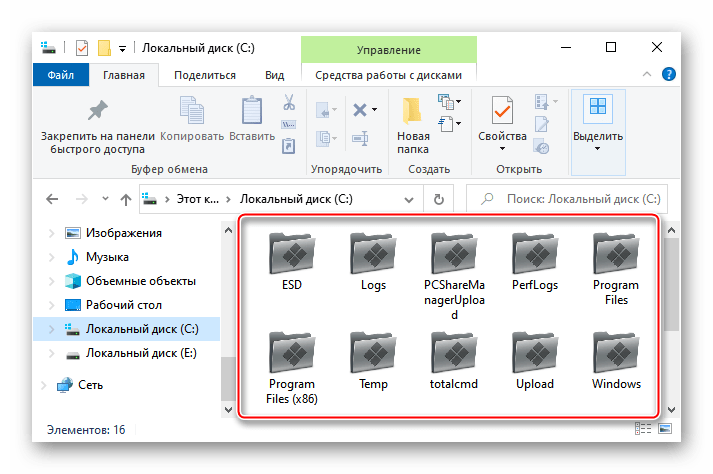The width and height of the screenshot is (713, 474).
Task: Expand the Рабочий стол tree node
Action: [51, 305]
